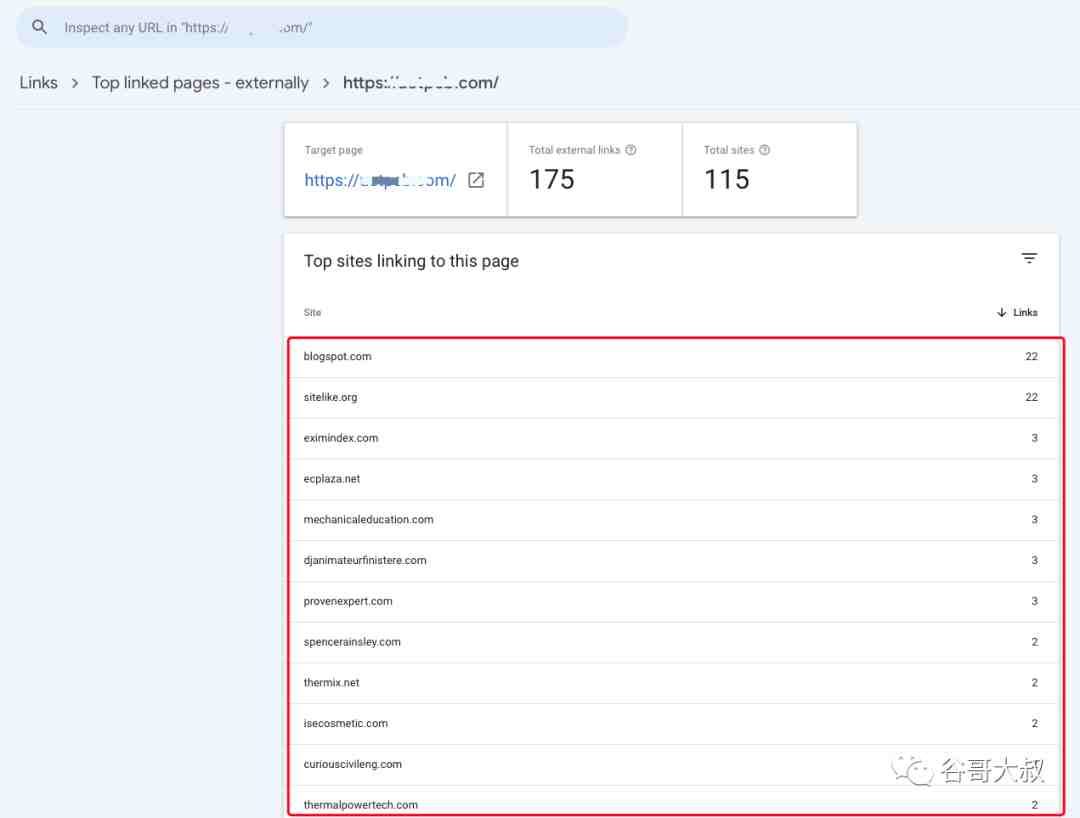Go back to Links breadcrumb
The height and width of the screenshot is (818, 1080).
pos(39,83)
